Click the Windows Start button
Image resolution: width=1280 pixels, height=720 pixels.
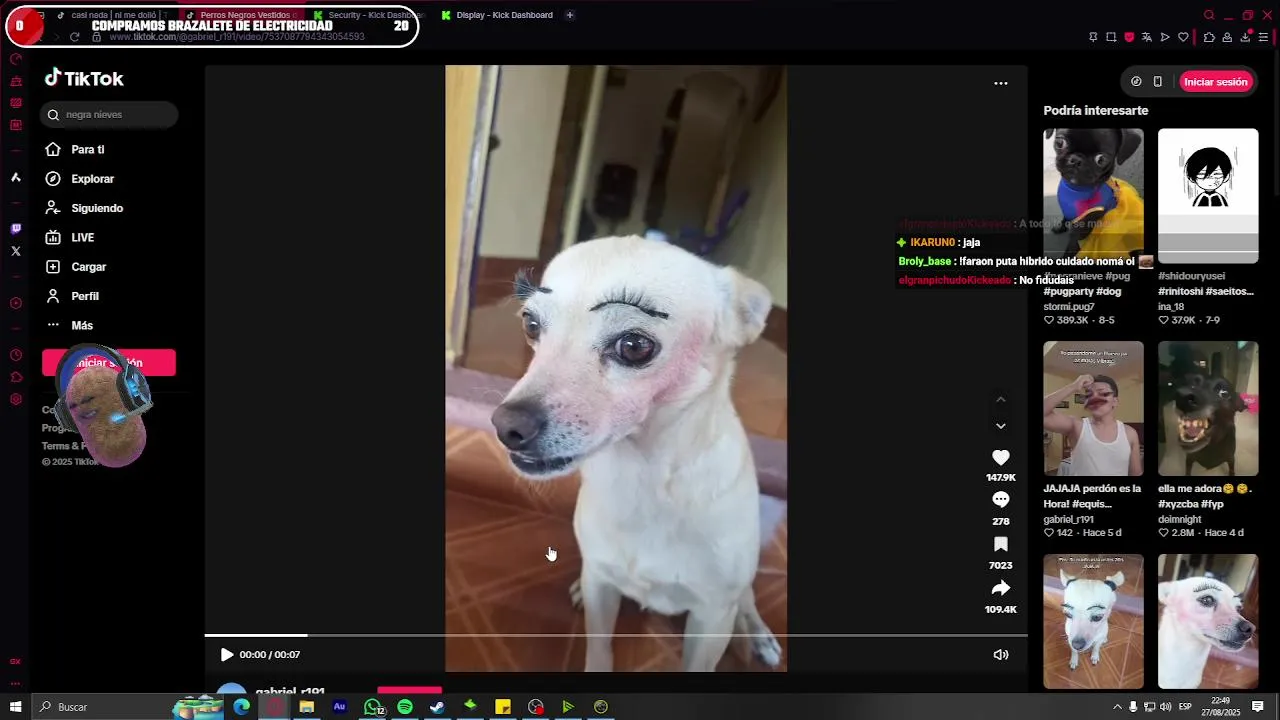pyautogui.click(x=15, y=707)
